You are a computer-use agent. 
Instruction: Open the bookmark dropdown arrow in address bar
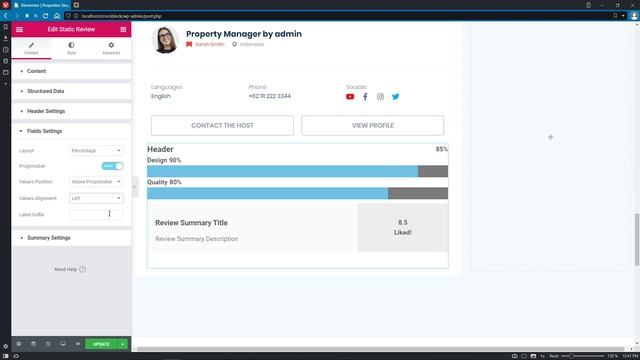pyautogui.click(x=623, y=16)
